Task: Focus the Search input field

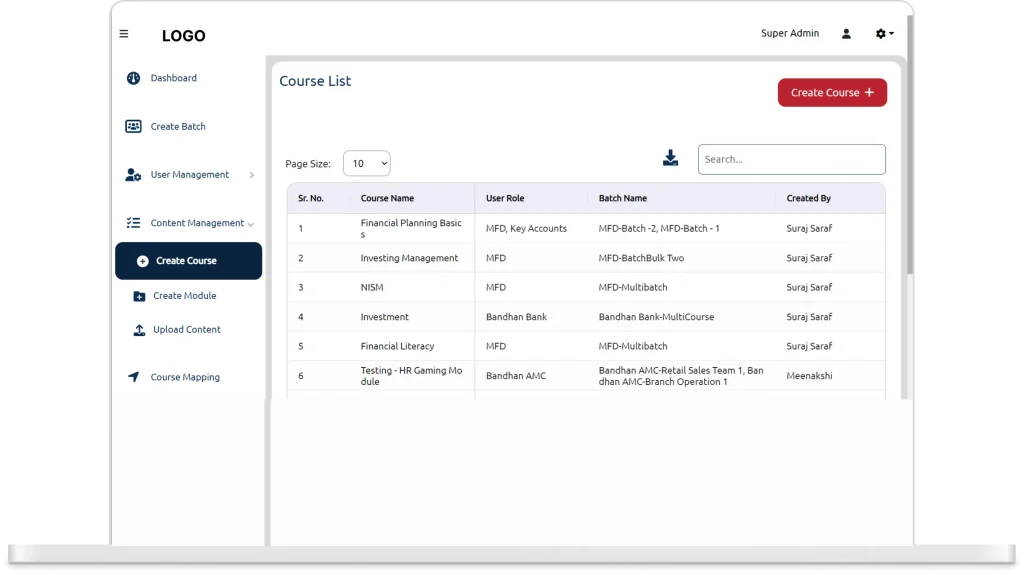Action: click(x=792, y=159)
